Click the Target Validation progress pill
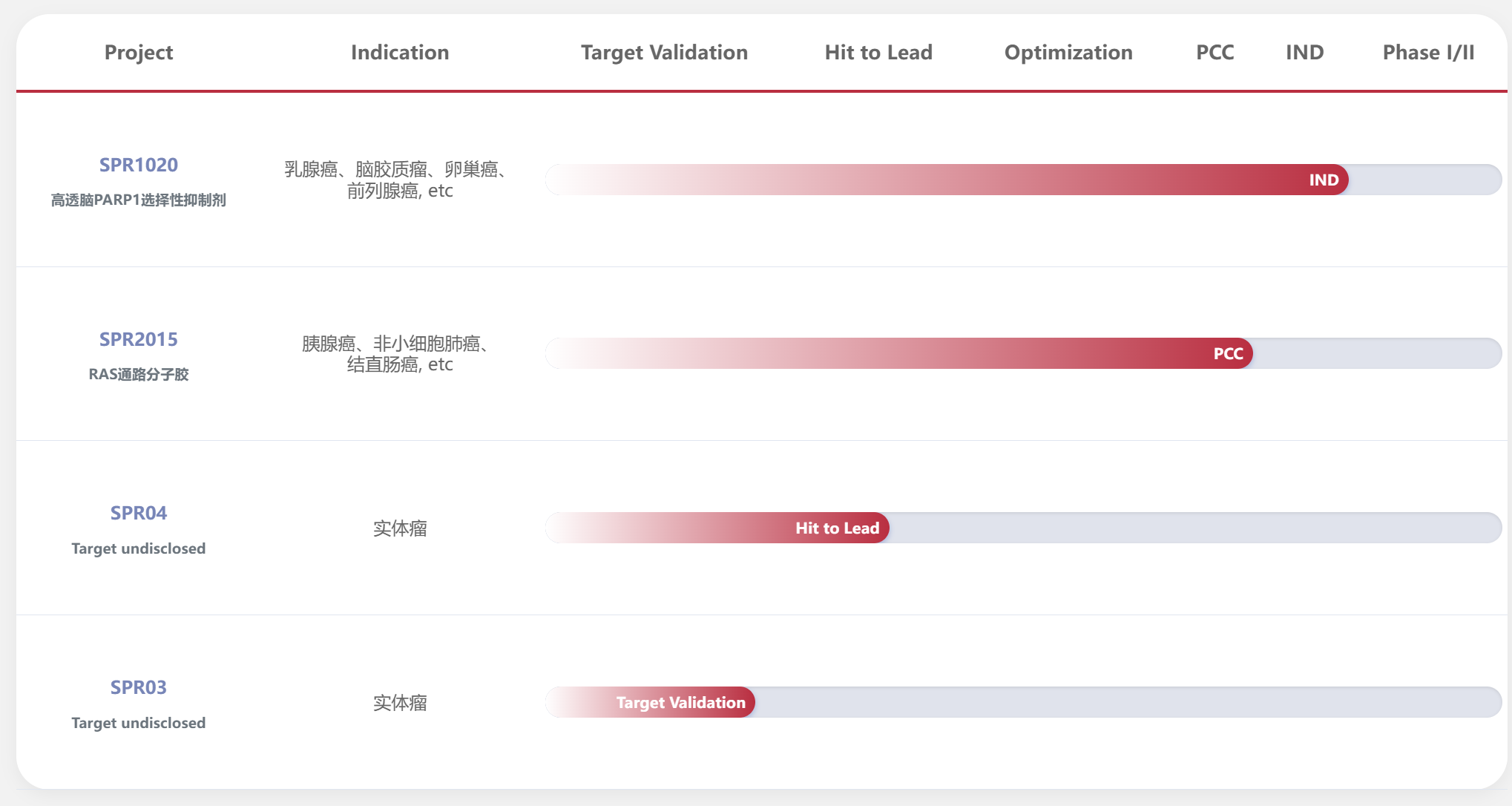The image size is (1512, 806). (680, 703)
